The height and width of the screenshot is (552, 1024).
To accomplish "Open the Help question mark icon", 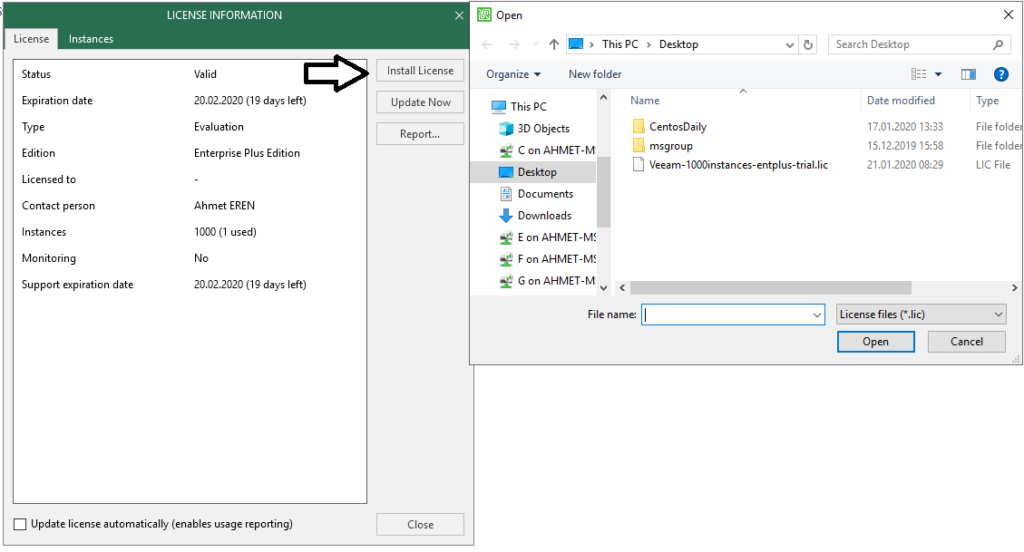I will click(1000, 74).
